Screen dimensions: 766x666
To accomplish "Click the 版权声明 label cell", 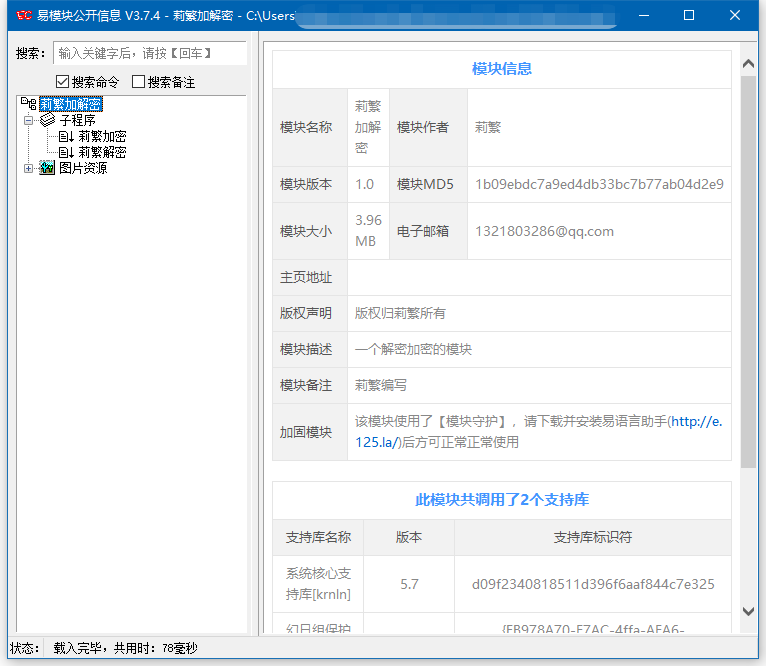I will [310, 313].
